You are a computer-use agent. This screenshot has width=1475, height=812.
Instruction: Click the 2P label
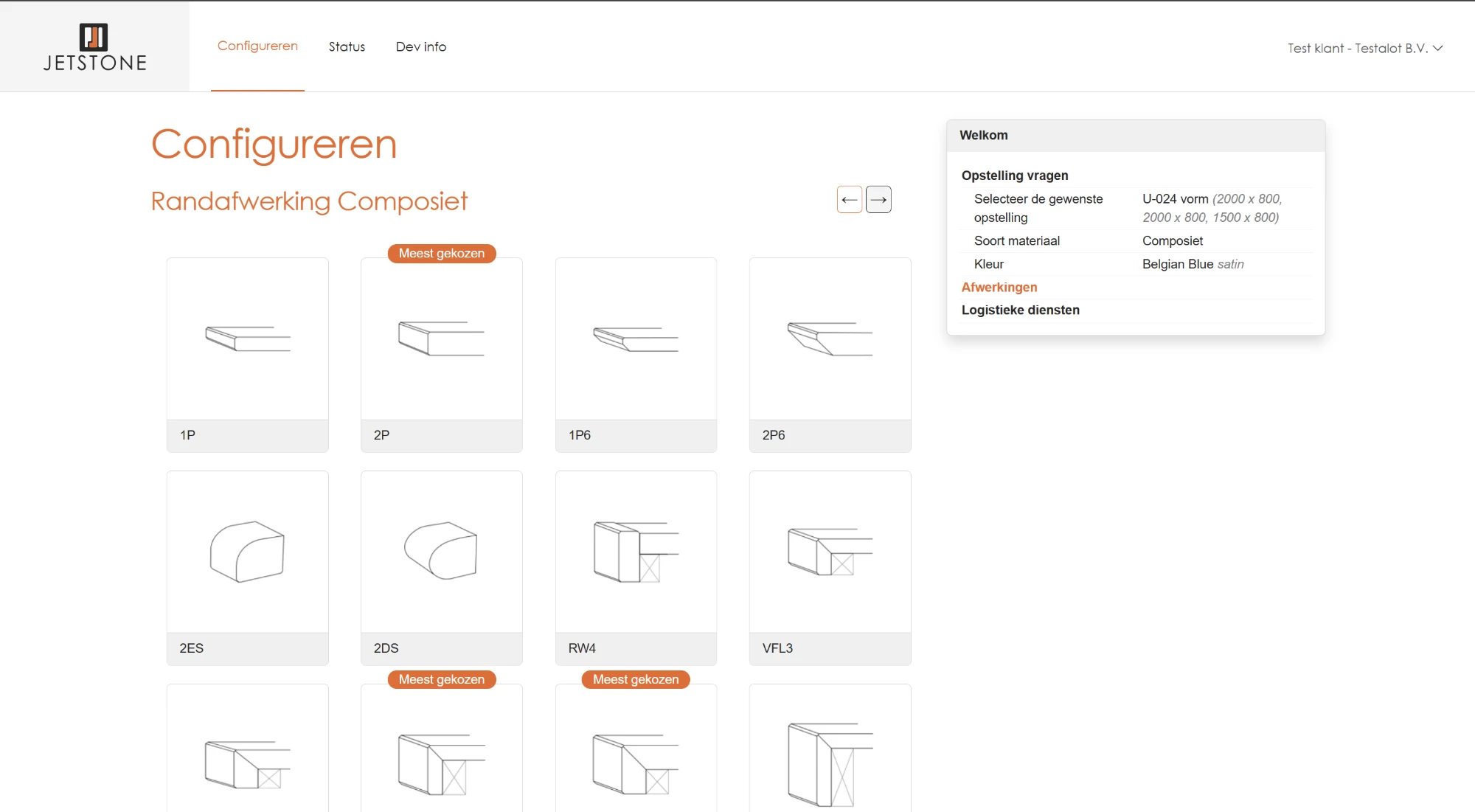click(x=381, y=435)
